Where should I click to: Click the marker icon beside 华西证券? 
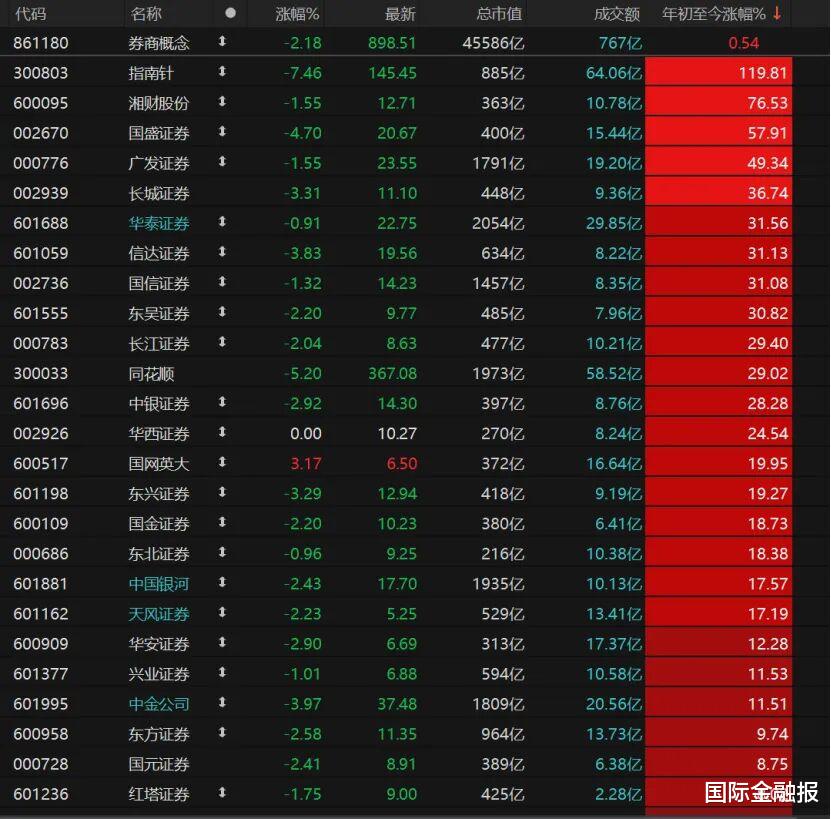[222, 432]
